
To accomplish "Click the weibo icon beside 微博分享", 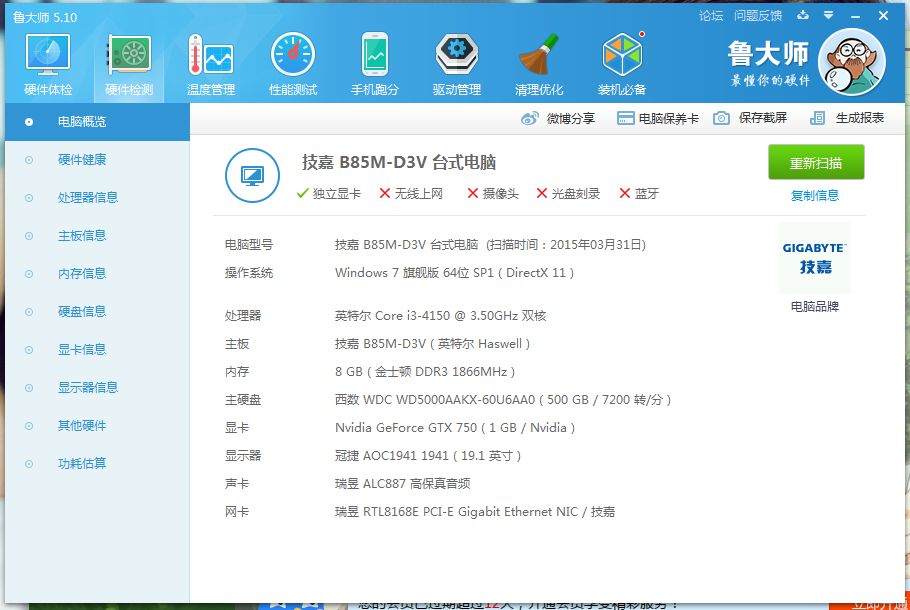I will [x=529, y=118].
